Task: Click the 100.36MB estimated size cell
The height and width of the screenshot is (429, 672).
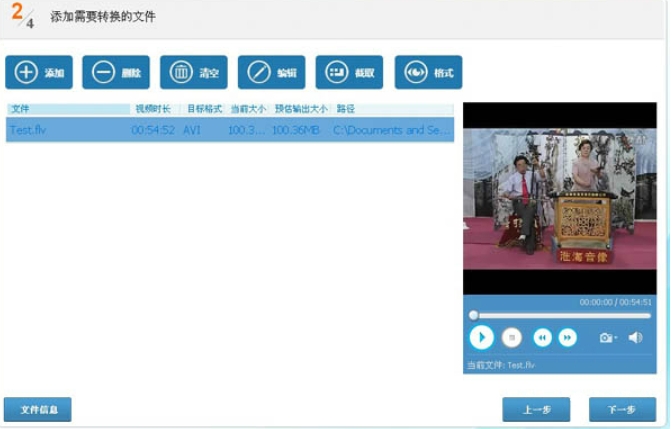Action: 296,130
